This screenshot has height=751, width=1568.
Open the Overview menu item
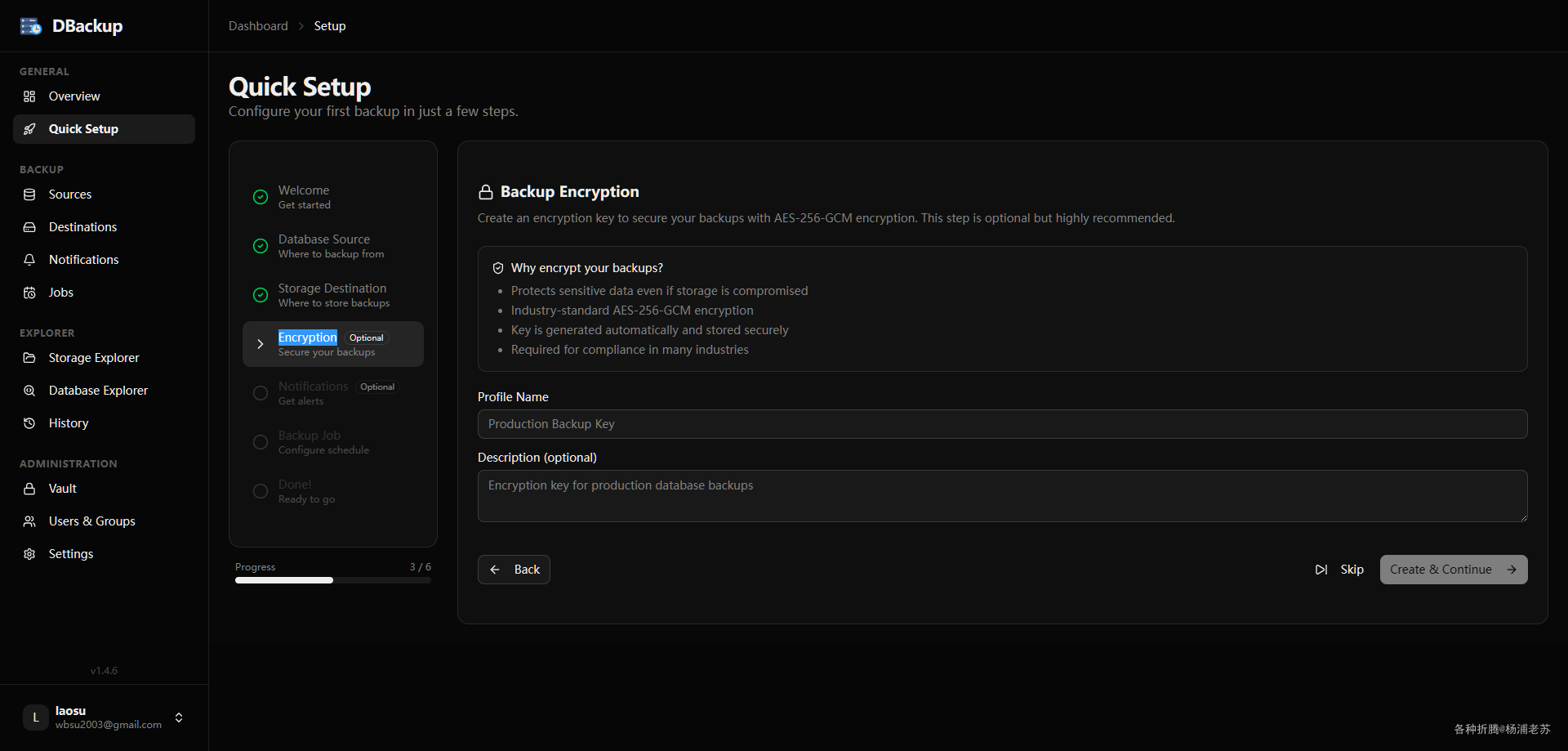[x=74, y=96]
